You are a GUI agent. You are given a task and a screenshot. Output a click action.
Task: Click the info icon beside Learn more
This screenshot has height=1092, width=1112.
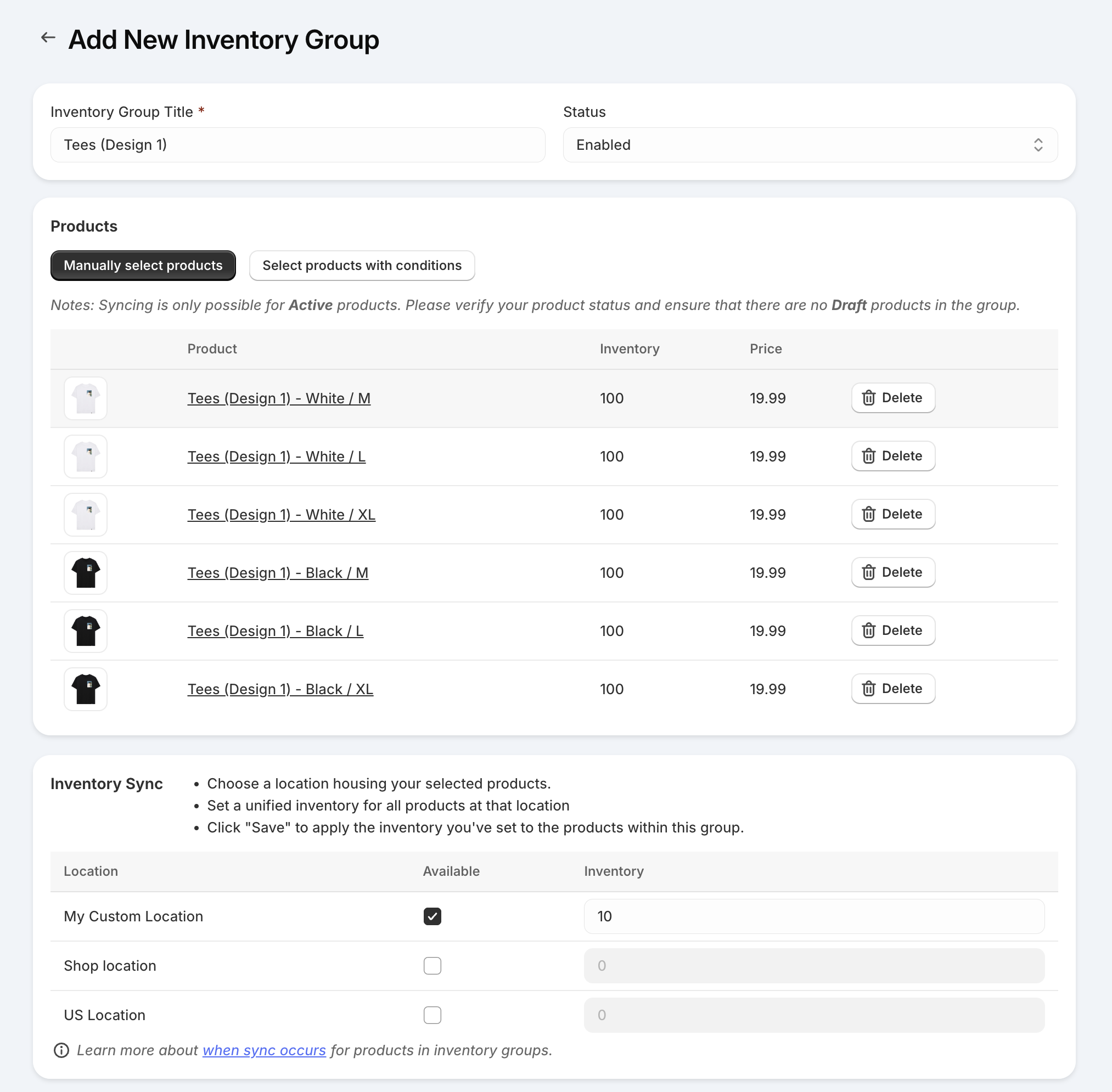(61, 1050)
